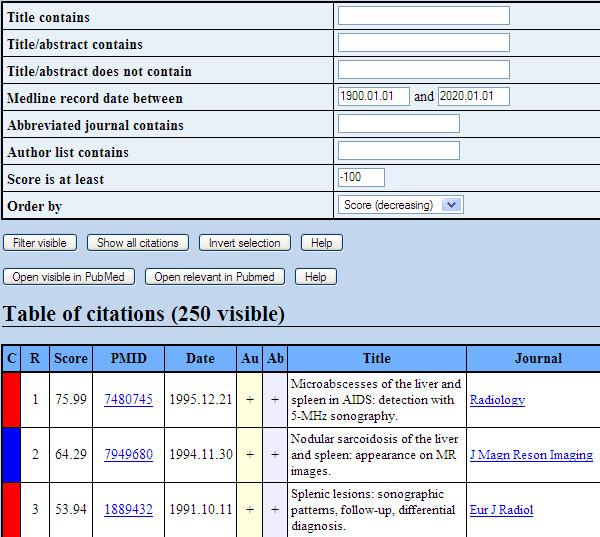Image resolution: width=600 pixels, height=537 pixels.
Task: Click the Author list contains field
Action: (398, 151)
